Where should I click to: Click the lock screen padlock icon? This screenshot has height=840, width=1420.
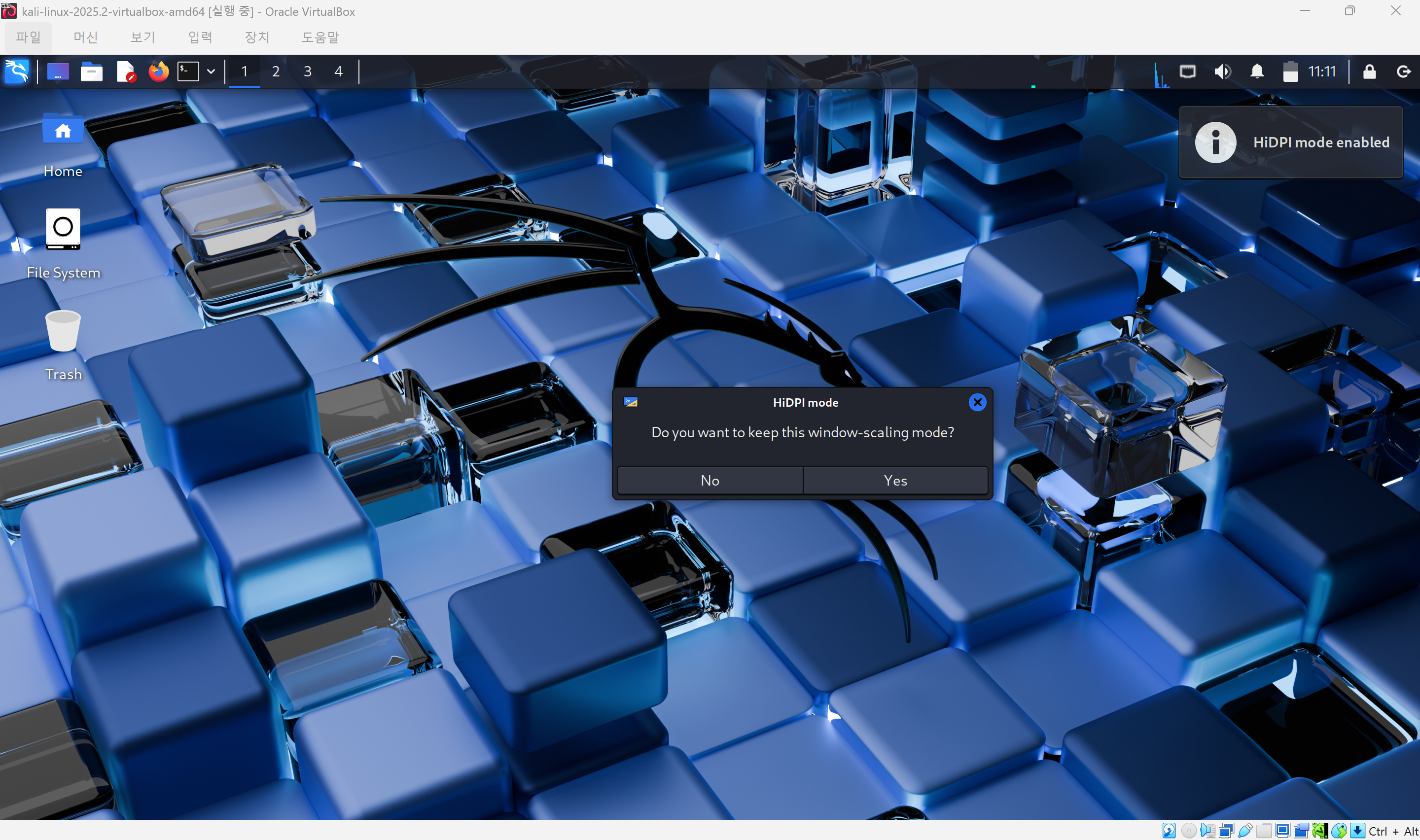pos(1369,71)
